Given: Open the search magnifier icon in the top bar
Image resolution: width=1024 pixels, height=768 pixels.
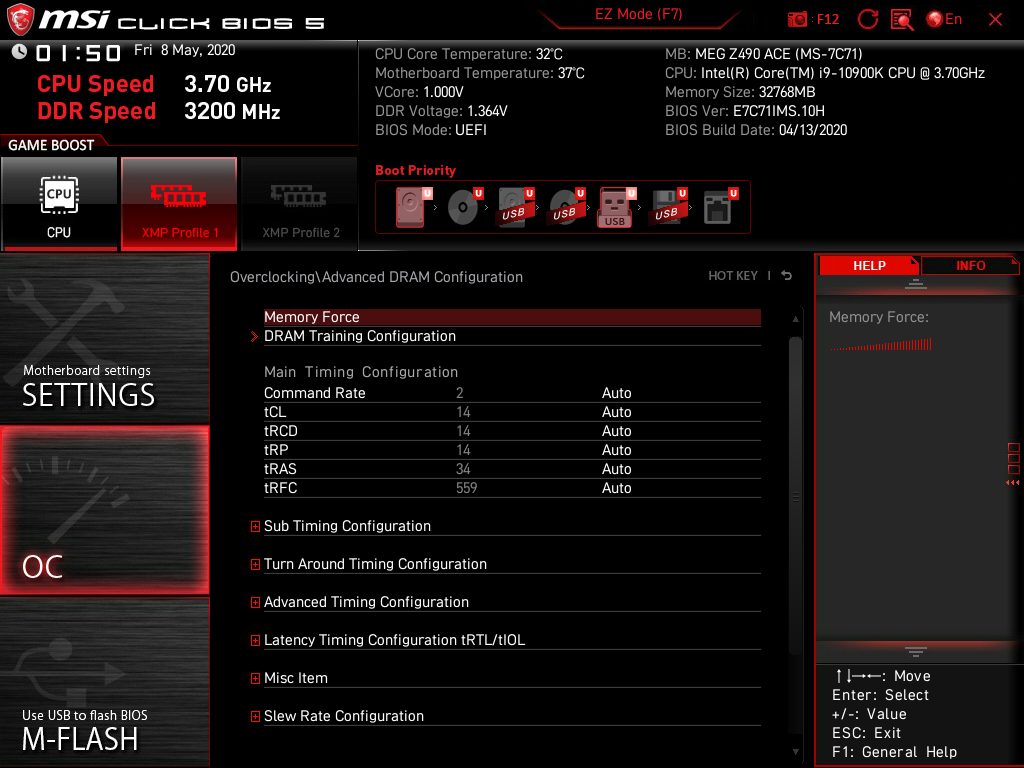Looking at the screenshot, I should coord(902,20).
